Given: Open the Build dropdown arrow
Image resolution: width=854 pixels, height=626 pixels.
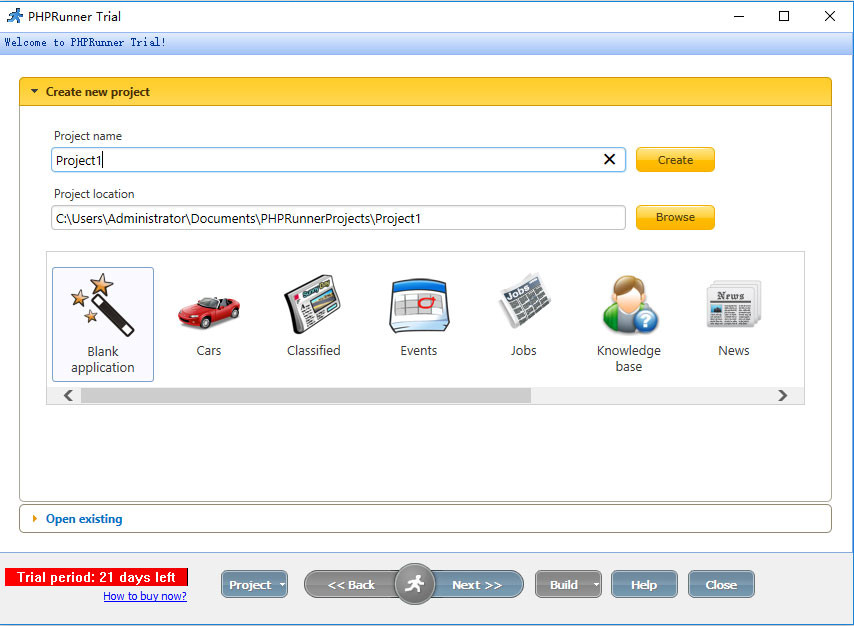Looking at the screenshot, I should [x=596, y=585].
